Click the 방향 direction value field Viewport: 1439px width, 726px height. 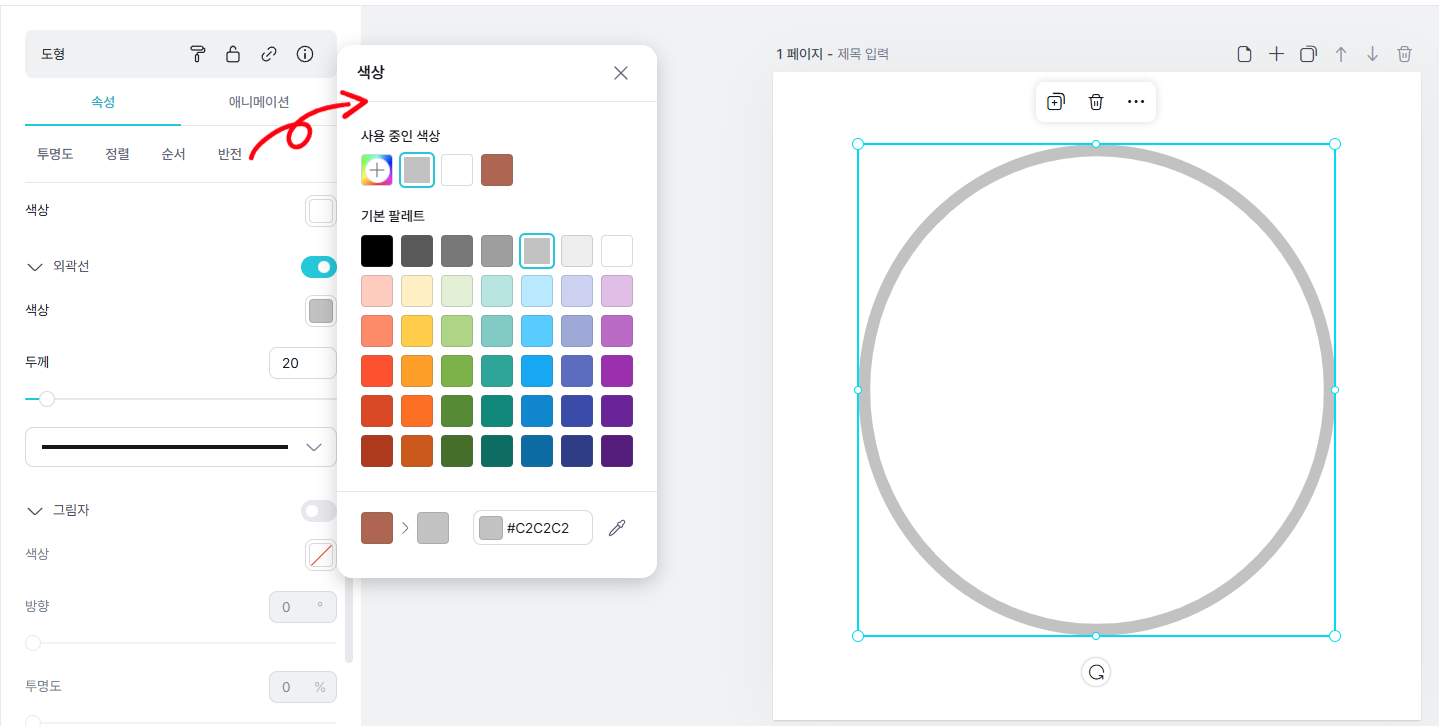tap(303, 607)
